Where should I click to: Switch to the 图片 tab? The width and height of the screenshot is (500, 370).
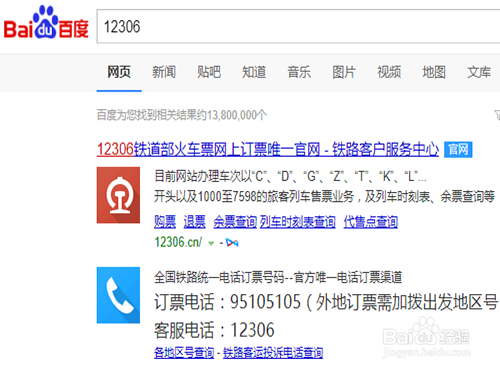tap(344, 72)
